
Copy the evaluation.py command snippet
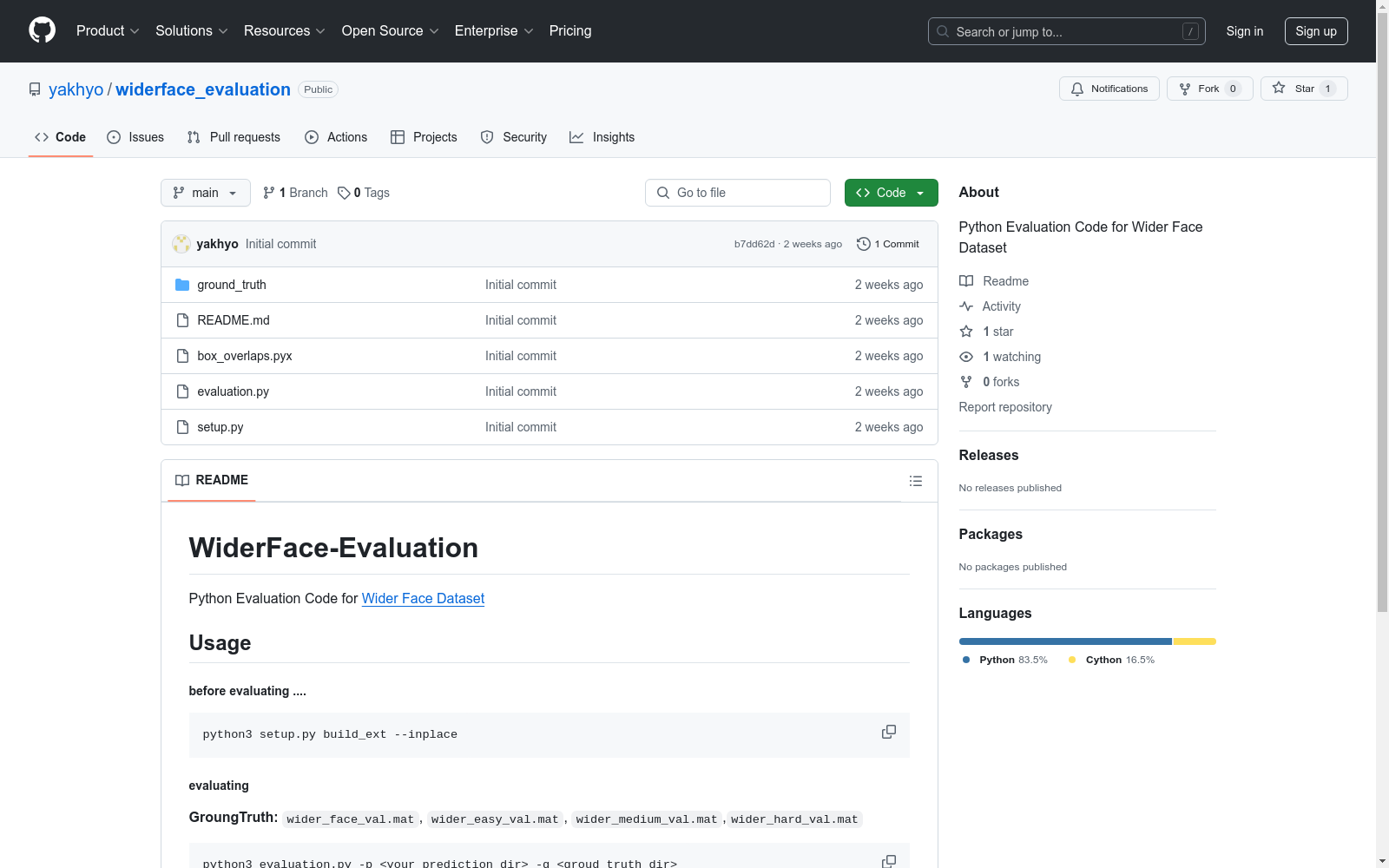coord(889,860)
